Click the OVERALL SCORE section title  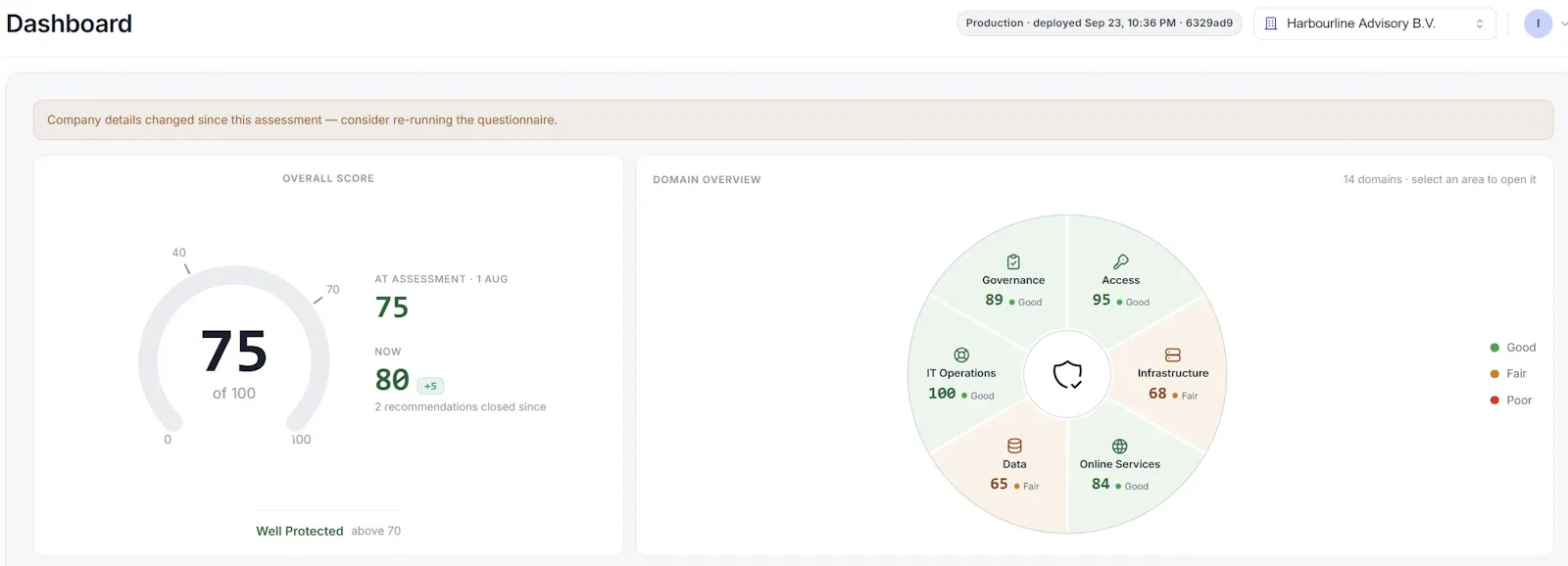click(328, 178)
